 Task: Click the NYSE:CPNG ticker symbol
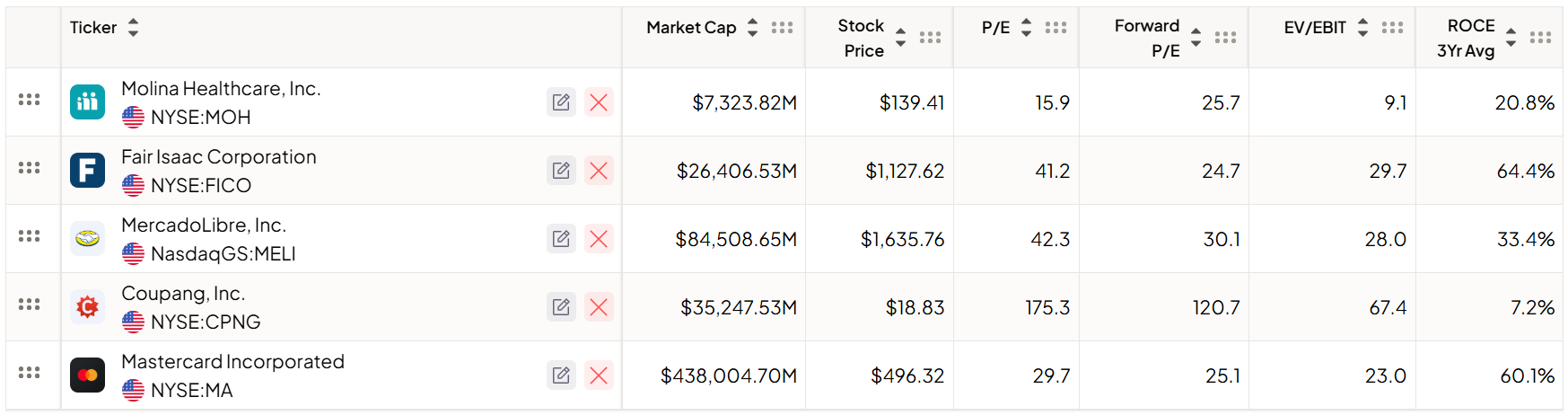coord(206,322)
